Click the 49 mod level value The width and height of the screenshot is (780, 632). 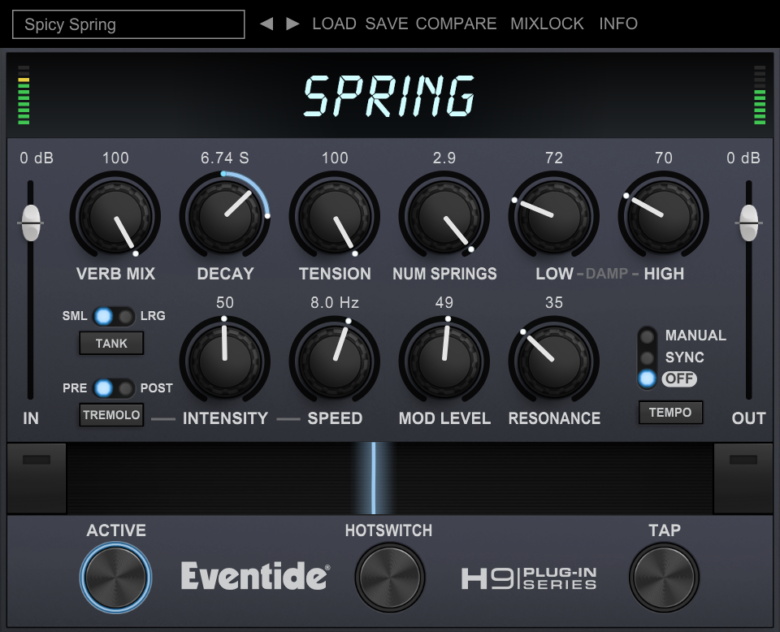point(444,302)
